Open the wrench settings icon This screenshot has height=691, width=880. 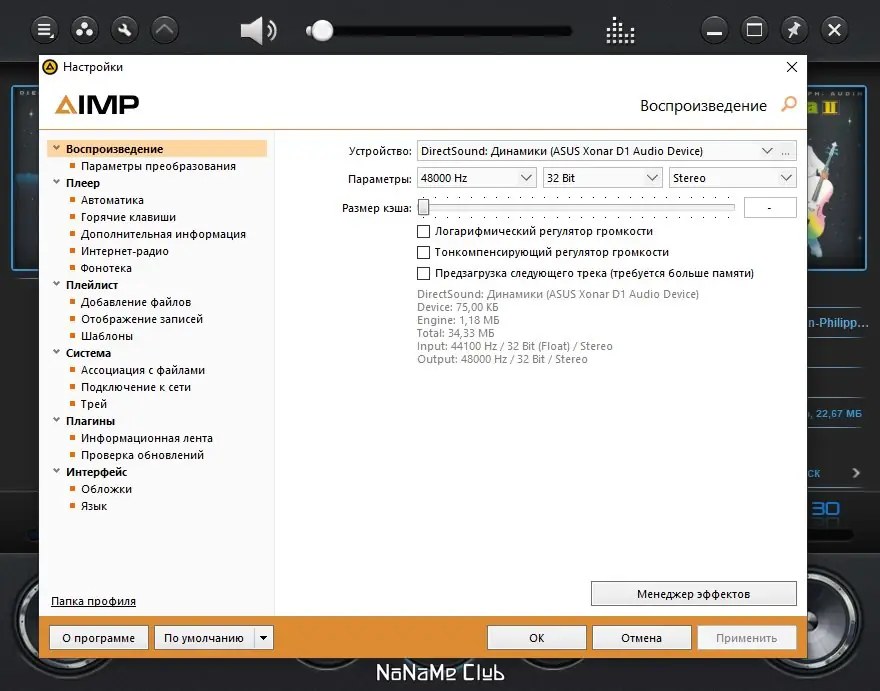tap(125, 30)
